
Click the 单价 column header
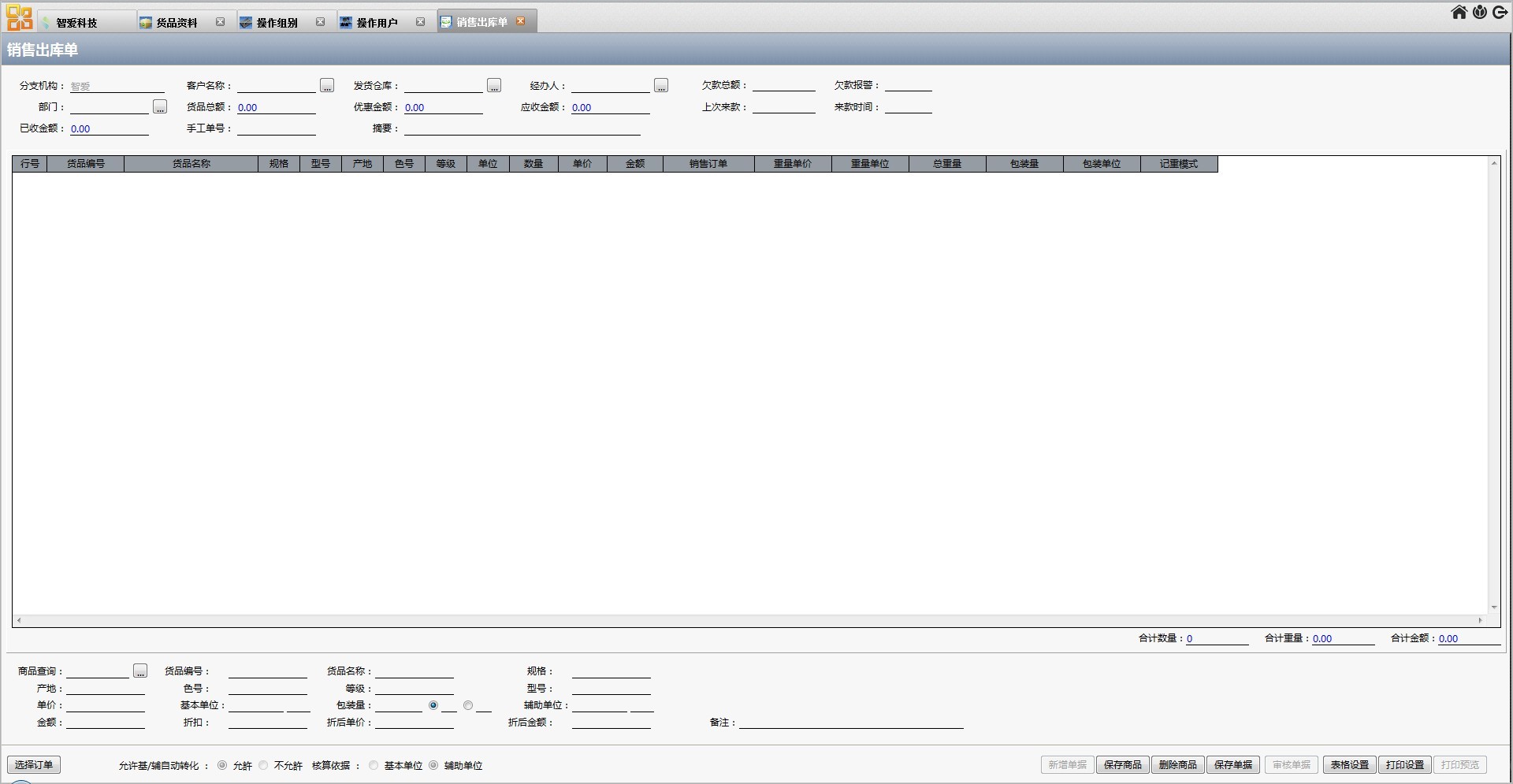[x=582, y=164]
